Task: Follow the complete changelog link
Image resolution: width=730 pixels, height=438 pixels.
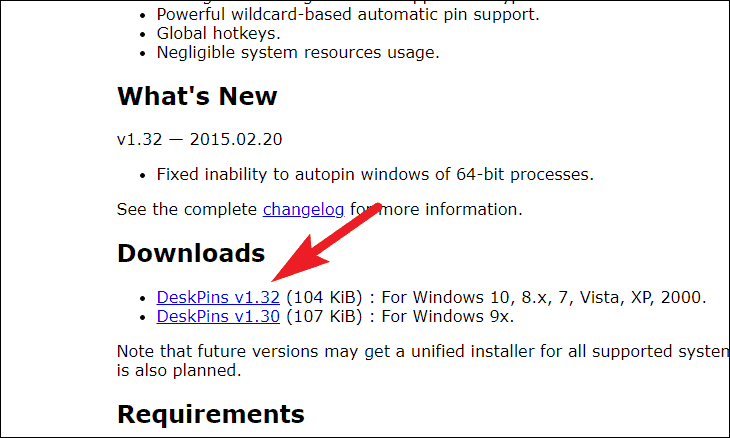Action: (303, 209)
